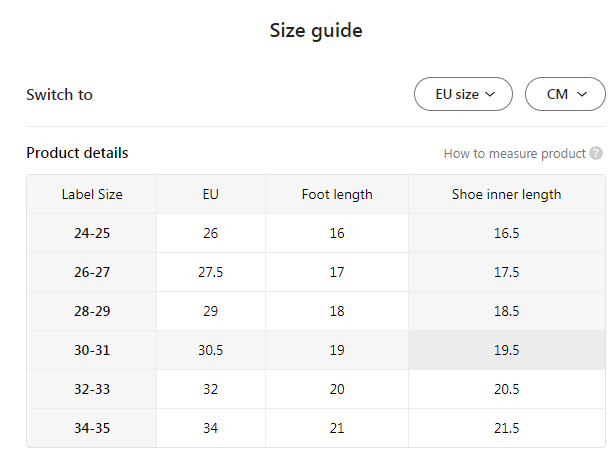Click the How to measure product link
Image resolution: width=611 pixels, height=450 pixels.
(x=514, y=154)
